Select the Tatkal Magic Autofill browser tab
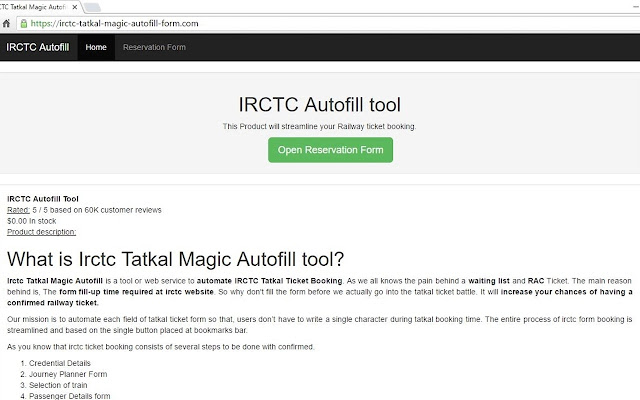The image size is (640, 400). (37, 7)
